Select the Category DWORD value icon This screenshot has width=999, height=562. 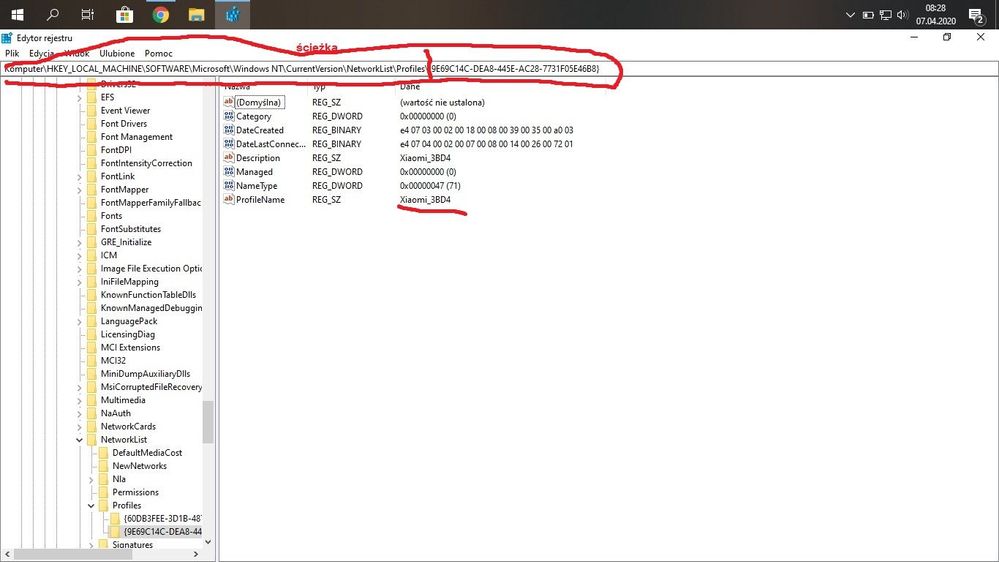(x=229, y=116)
